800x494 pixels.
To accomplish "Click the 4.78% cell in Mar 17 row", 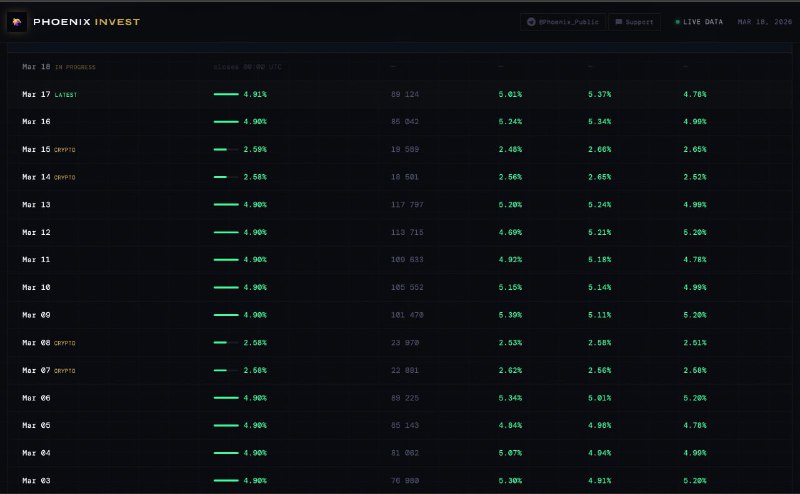I will coord(695,94).
